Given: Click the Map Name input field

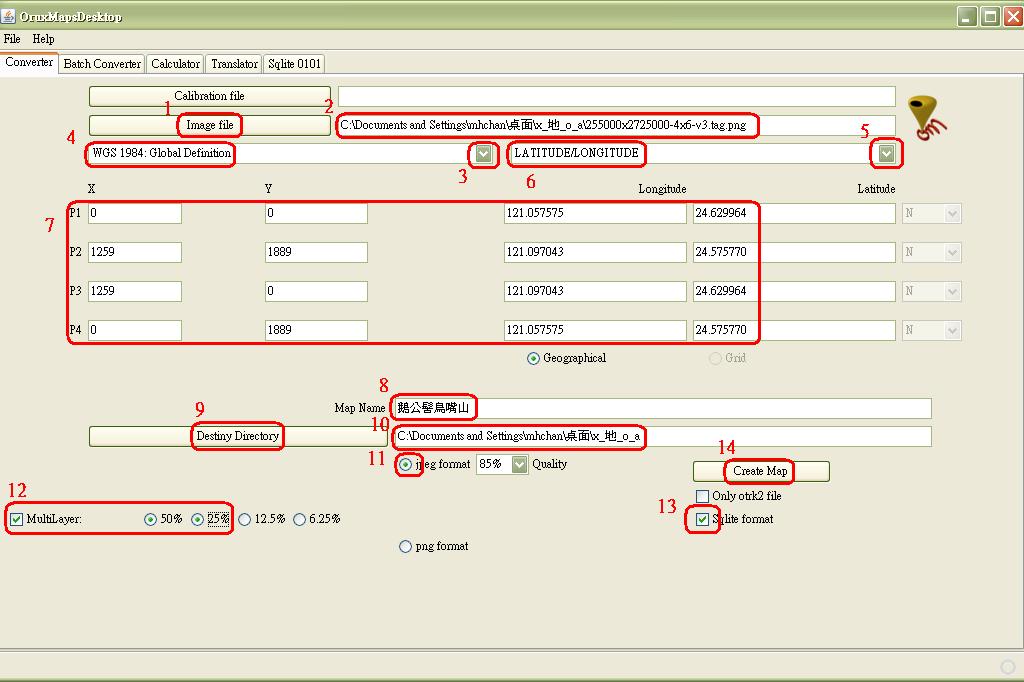Looking at the screenshot, I should click(x=663, y=408).
